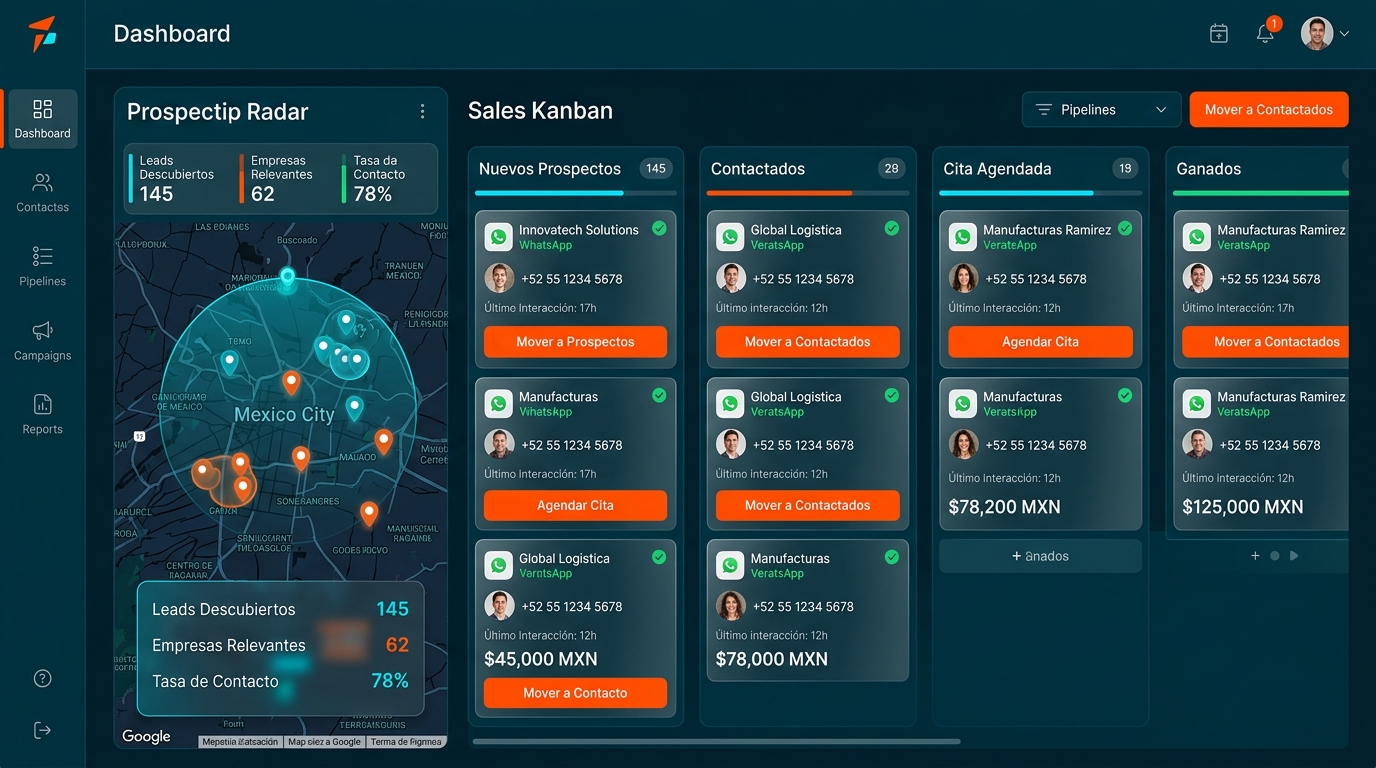Click the progress bar under the Contactados header
1376x768 pixels.
click(x=808, y=193)
